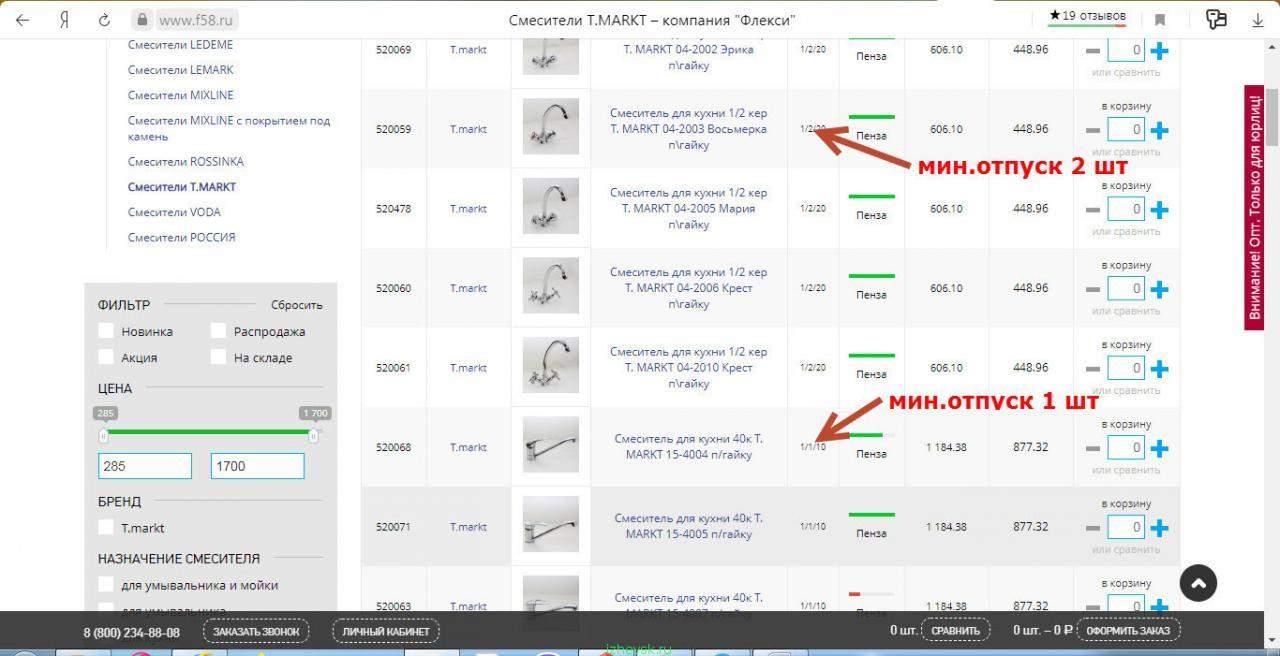Open the translate icon in the browser bar
Screen dimensions: 1280x656
[1216, 19]
